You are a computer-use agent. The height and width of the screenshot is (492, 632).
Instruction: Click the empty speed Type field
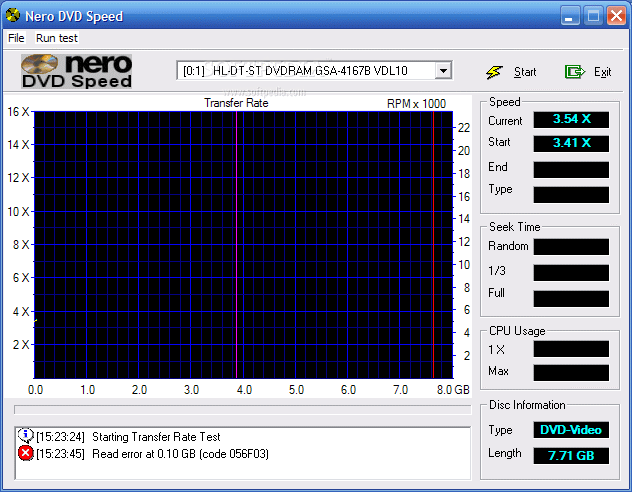pyautogui.click(x=571, y=195)
